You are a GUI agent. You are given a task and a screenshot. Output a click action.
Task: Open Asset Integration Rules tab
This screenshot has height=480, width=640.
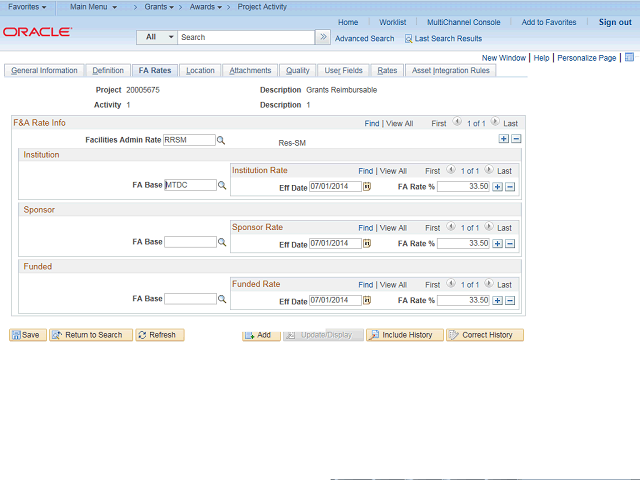(451, 70)
